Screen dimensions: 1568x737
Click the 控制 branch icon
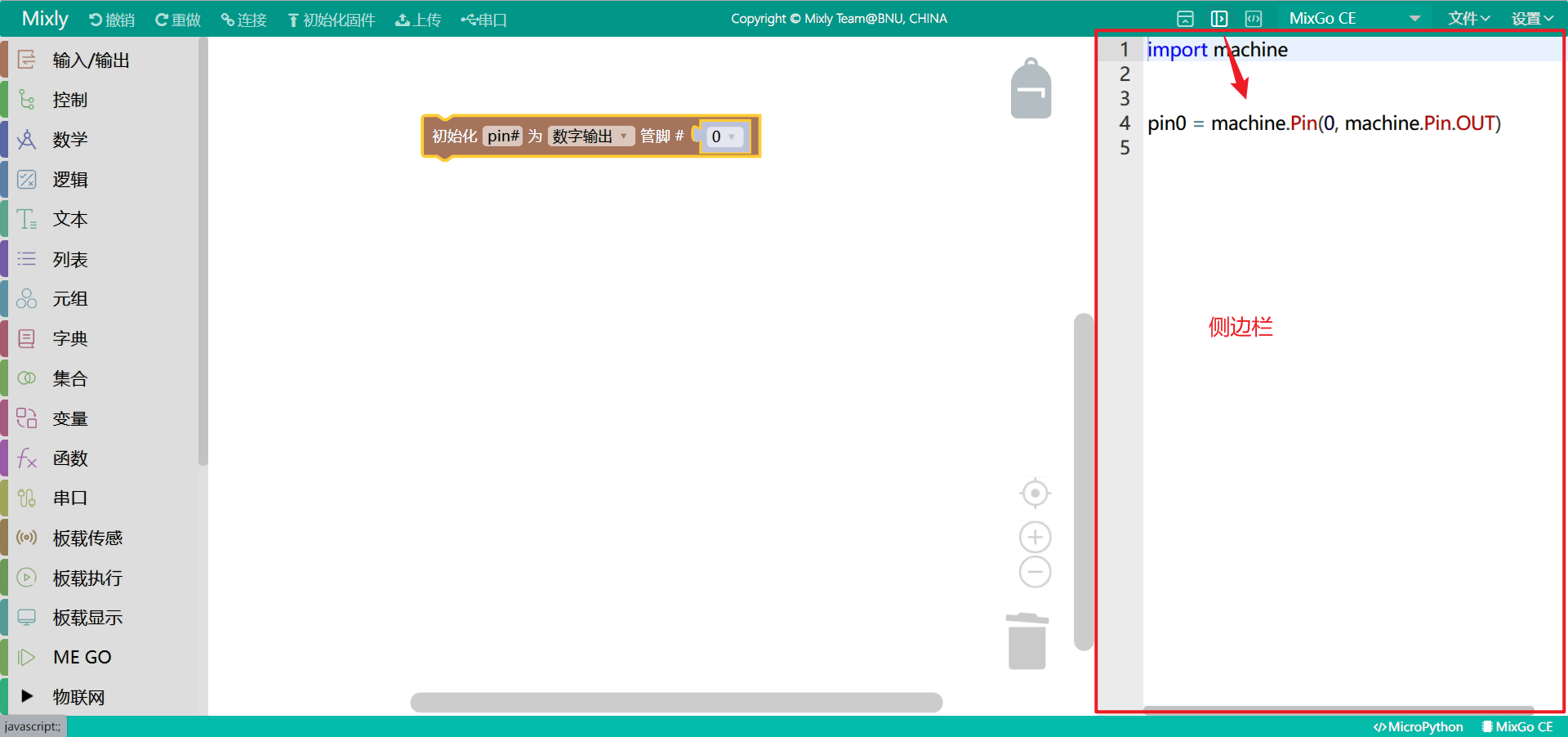point(27,99)
